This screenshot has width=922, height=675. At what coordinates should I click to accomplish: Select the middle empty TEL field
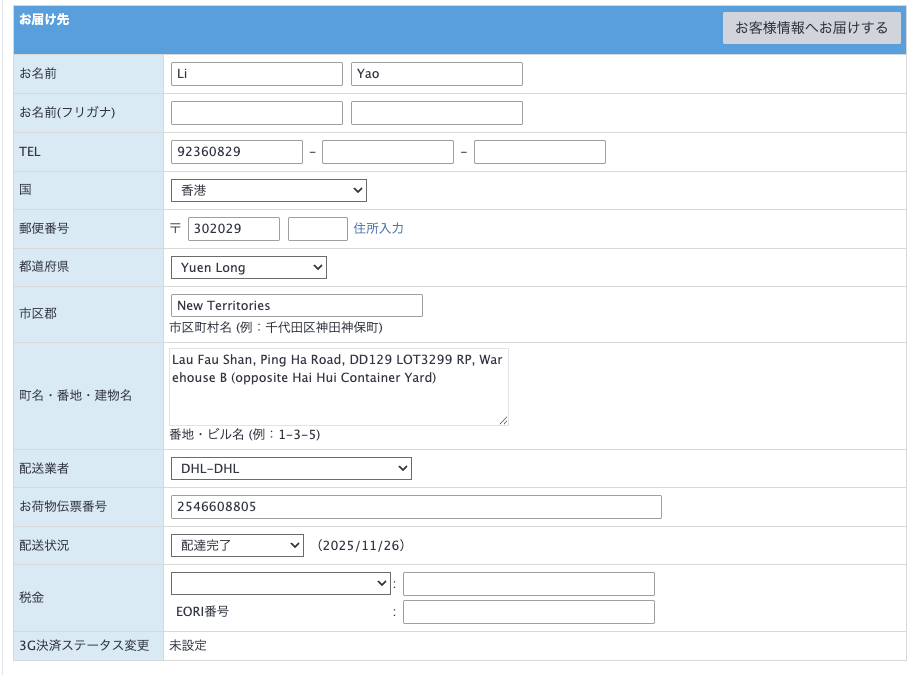[x=387, y=152]
